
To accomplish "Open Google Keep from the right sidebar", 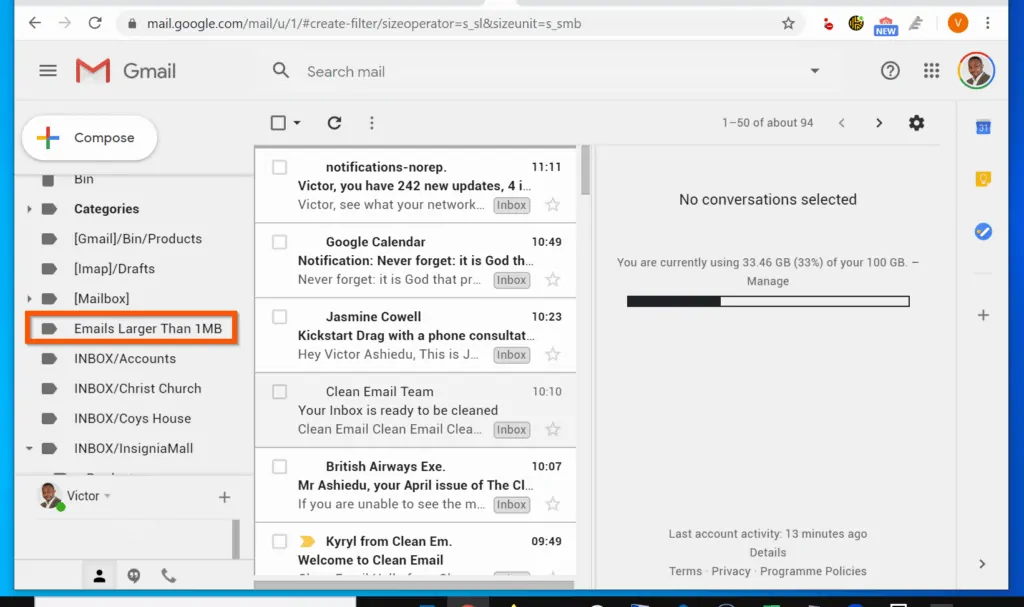I will tap(983, 177).
